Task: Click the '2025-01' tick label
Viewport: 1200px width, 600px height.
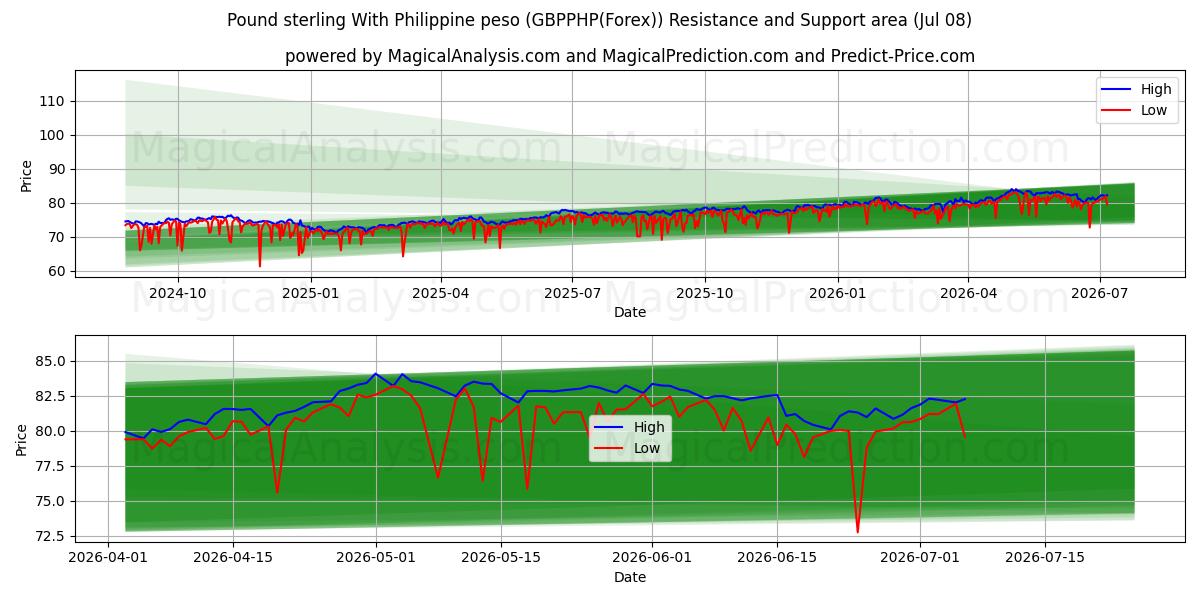Action: (310, 293)
